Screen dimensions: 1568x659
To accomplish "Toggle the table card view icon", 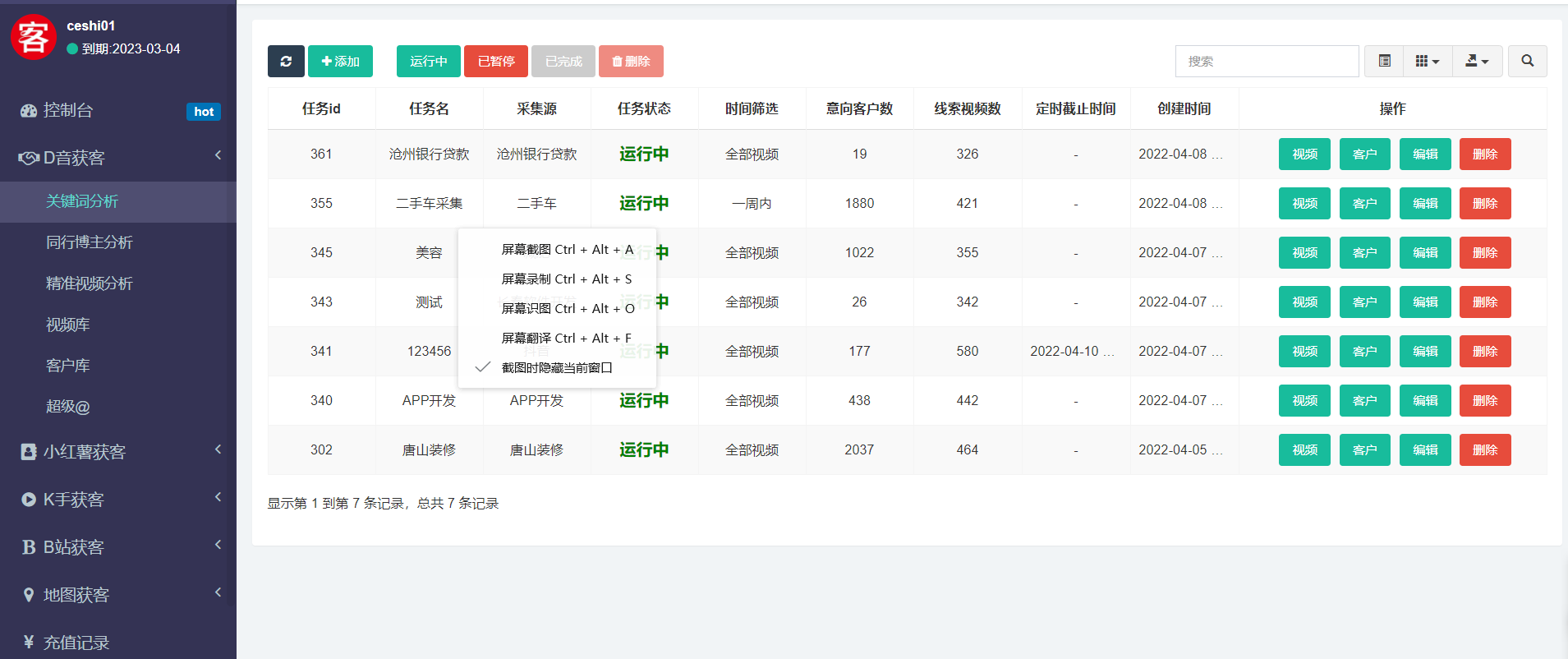I will click(1384, 62).
